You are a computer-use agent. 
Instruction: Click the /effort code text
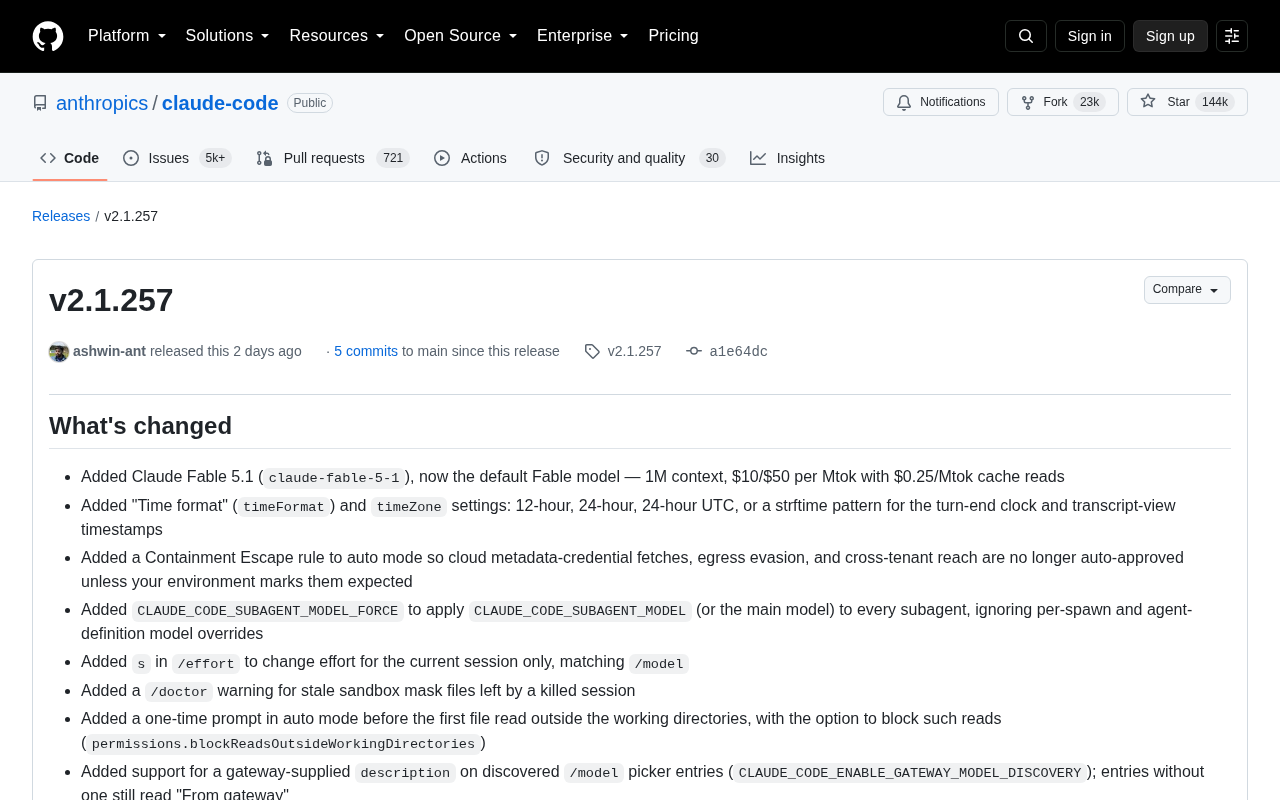point(206,664)
